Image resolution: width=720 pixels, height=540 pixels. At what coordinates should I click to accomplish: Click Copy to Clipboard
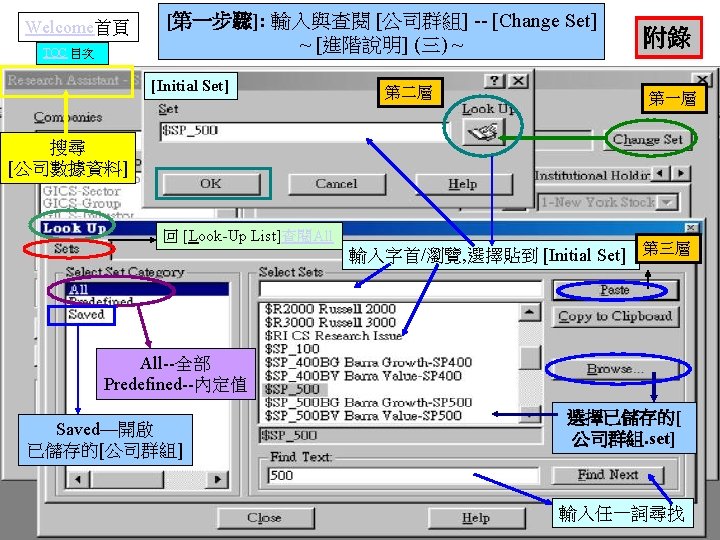pos(615,316)
